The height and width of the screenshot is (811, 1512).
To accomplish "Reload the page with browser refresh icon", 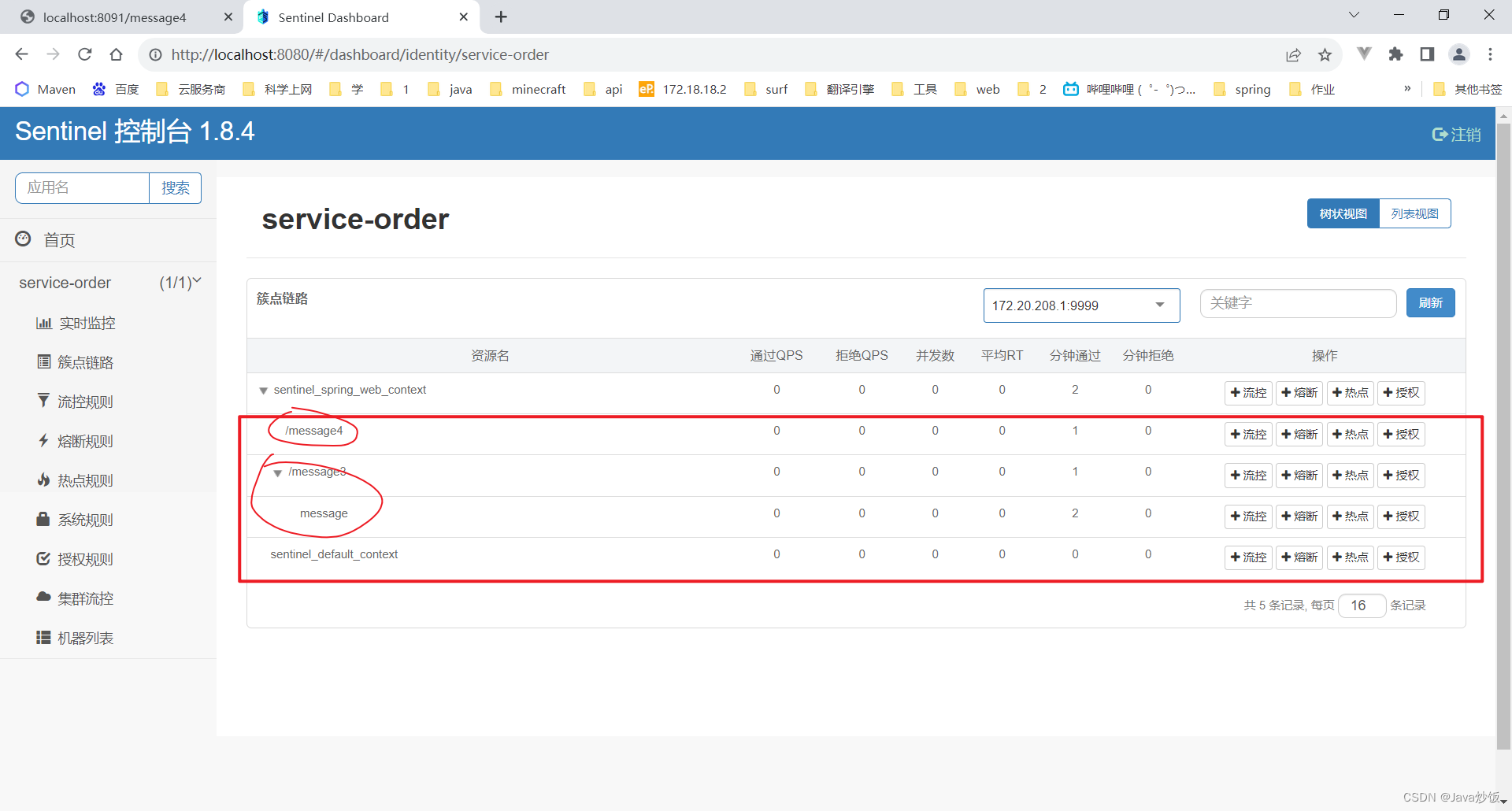I will tap(85, 54).
